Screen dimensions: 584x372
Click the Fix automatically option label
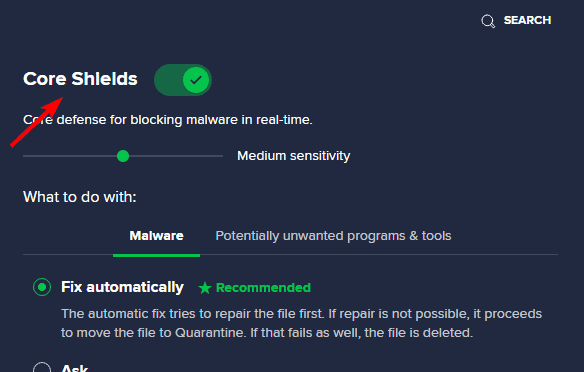[x=123, y=287]
